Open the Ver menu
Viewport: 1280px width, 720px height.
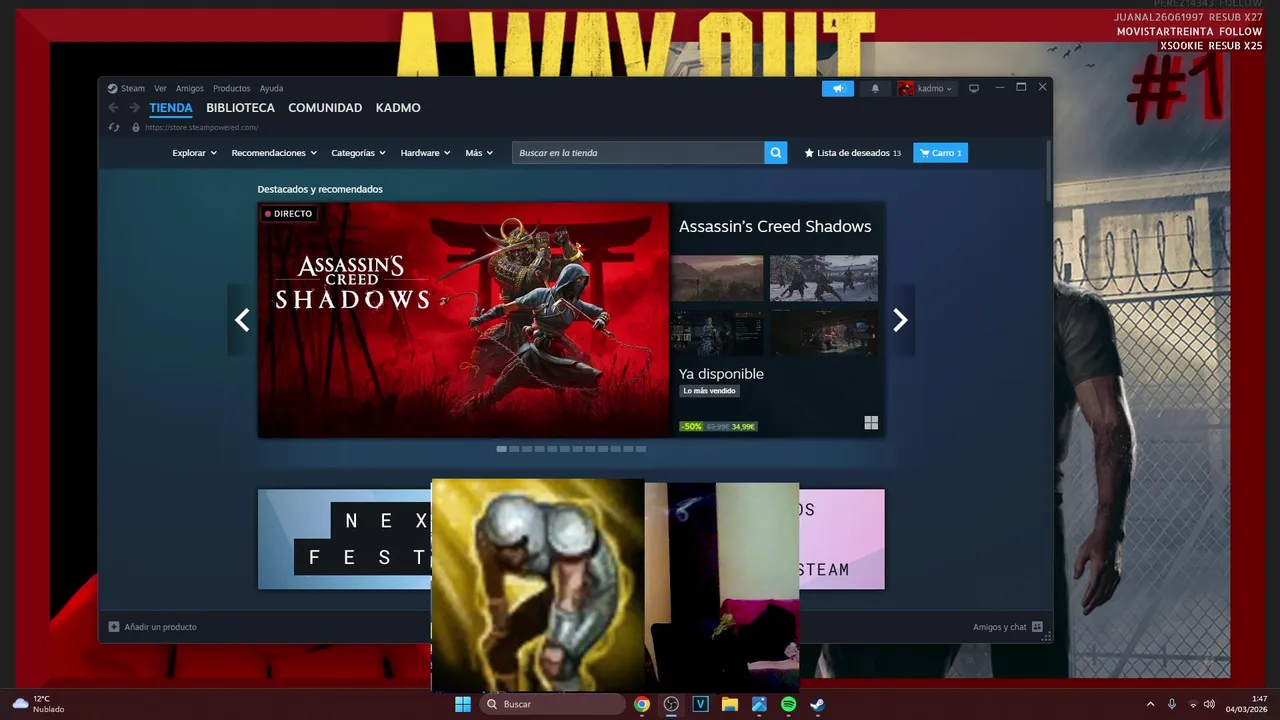[x=160, y=88]
